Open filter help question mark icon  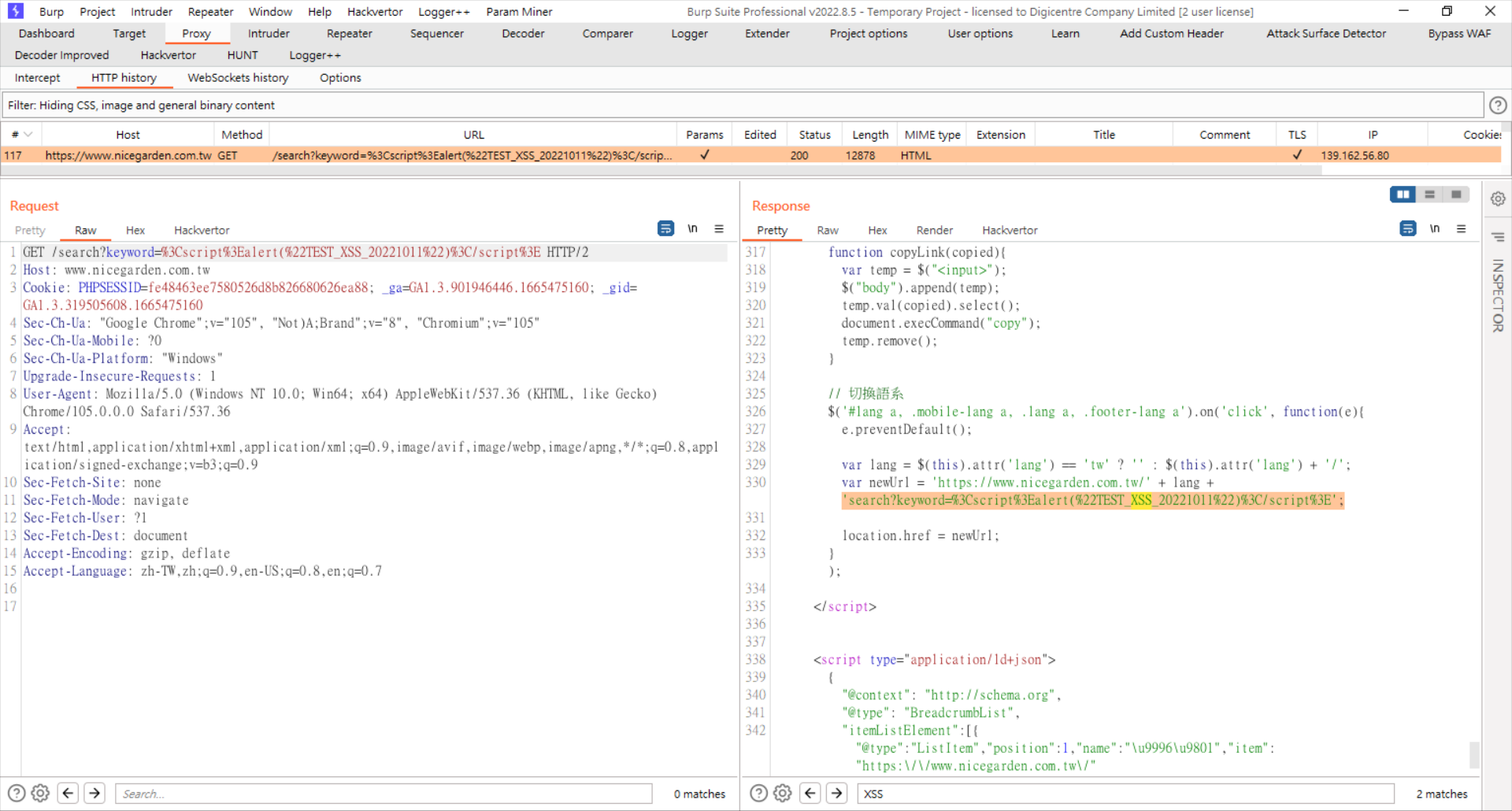pyautogui.click(x=1498, y=105)
